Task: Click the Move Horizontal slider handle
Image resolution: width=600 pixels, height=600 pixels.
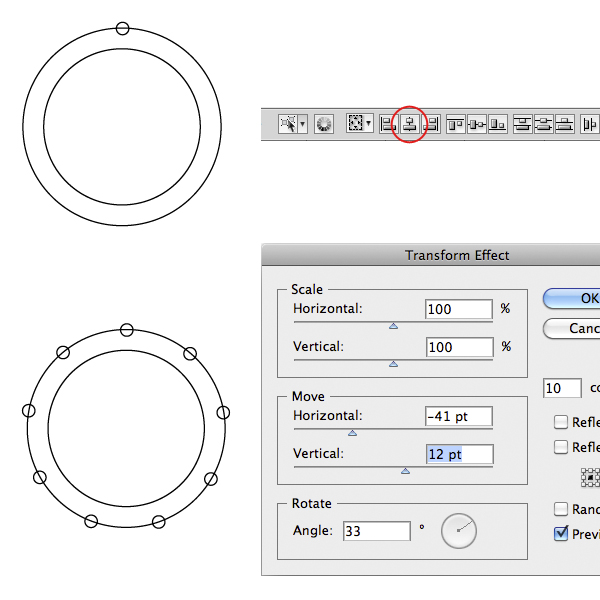Action: pyautogui.click(x=352, y=432)
